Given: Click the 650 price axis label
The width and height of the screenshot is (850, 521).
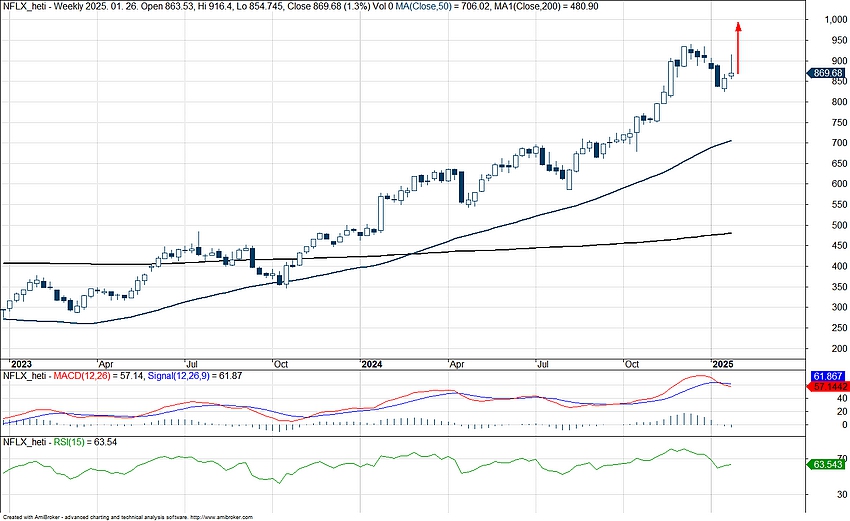Looking at the screenshot, I should [840, 164].
